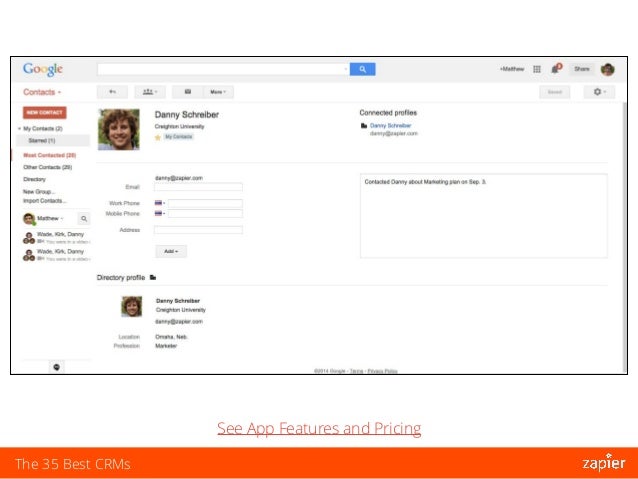Open the account avatar at top right
Viewport: 638px width, 479px height.
pyautogui.click(x=607, y=69)
